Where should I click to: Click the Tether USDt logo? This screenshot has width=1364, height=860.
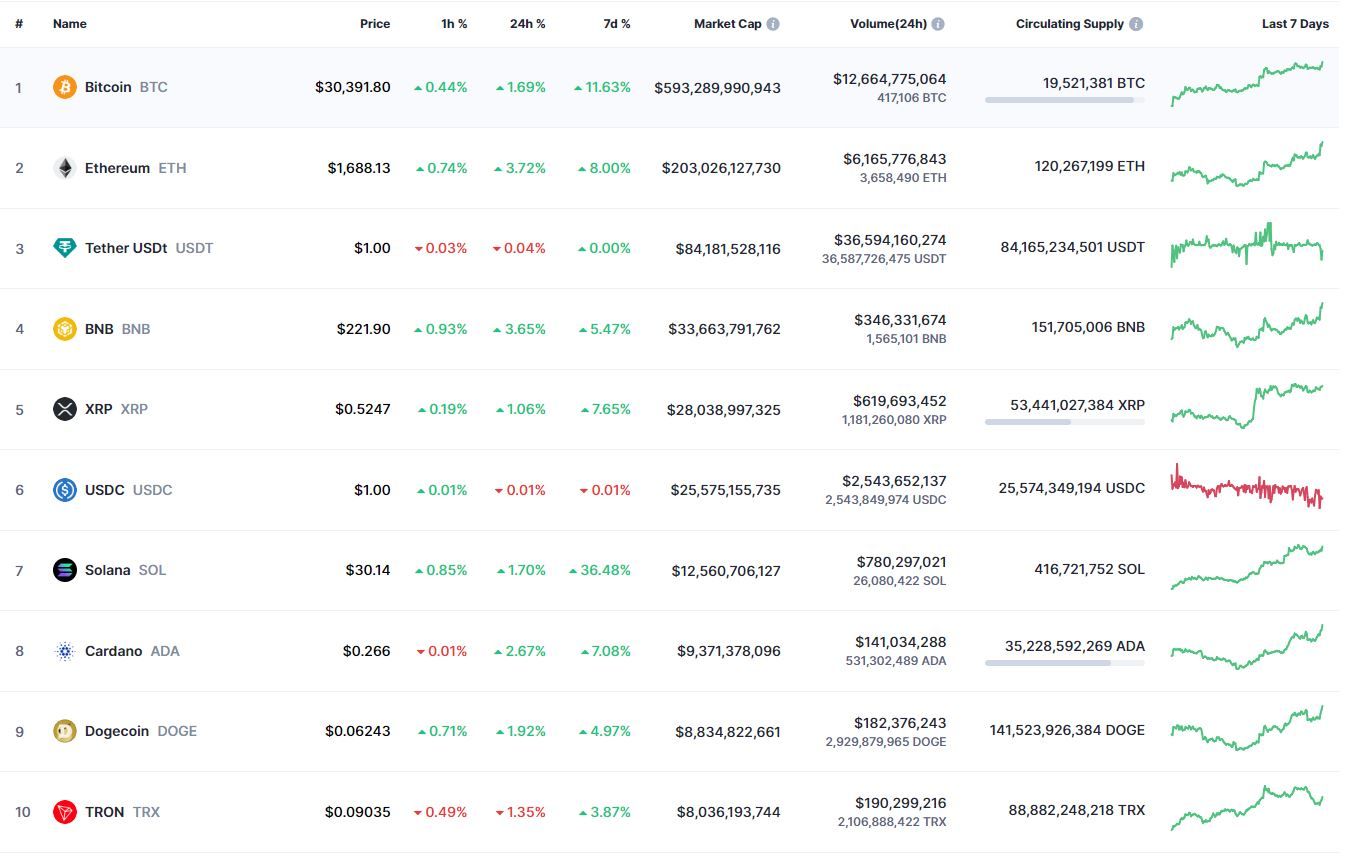[65, 248]
